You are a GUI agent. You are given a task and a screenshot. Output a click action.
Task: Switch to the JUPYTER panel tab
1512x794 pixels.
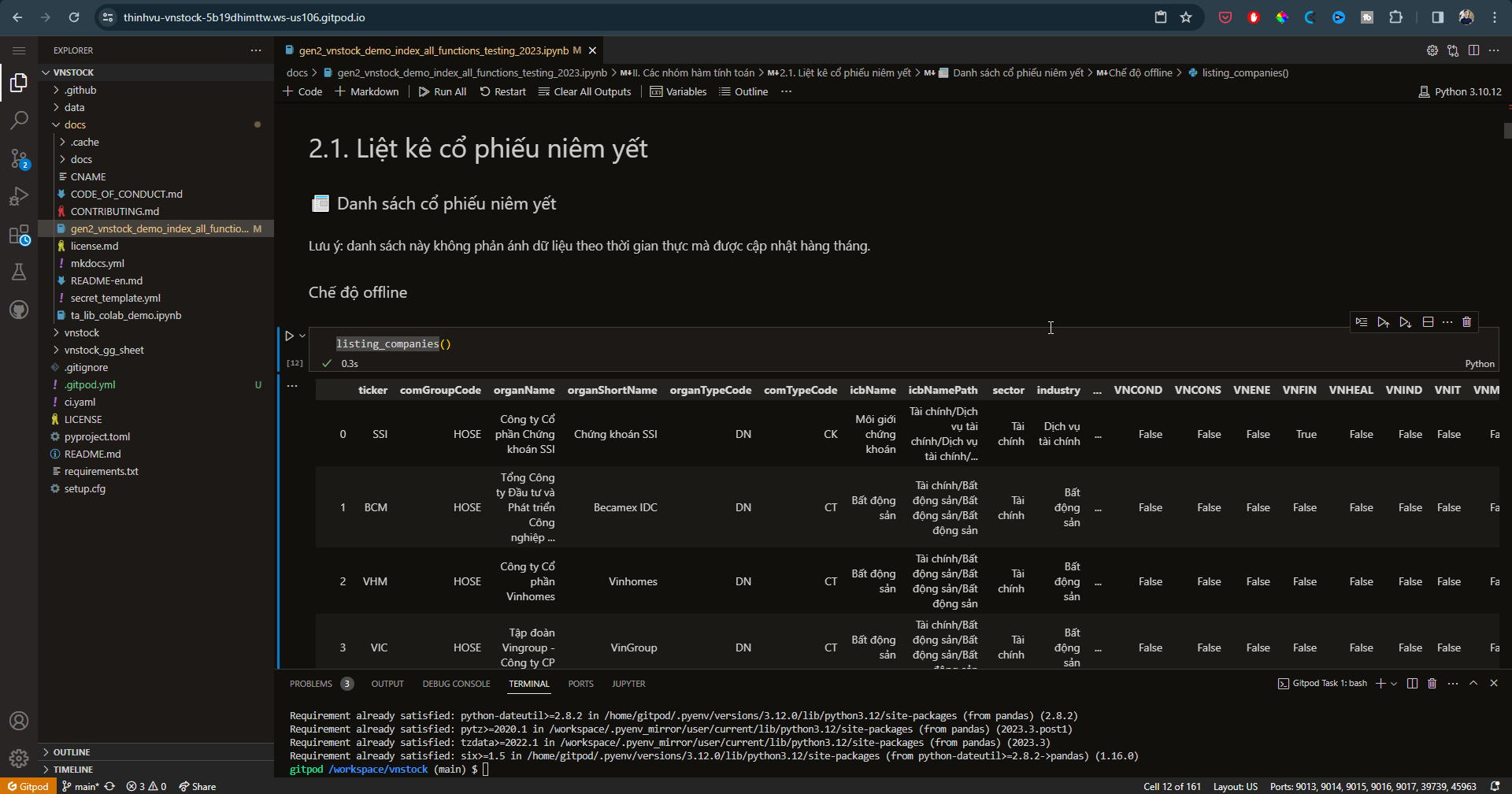point(628,684)
